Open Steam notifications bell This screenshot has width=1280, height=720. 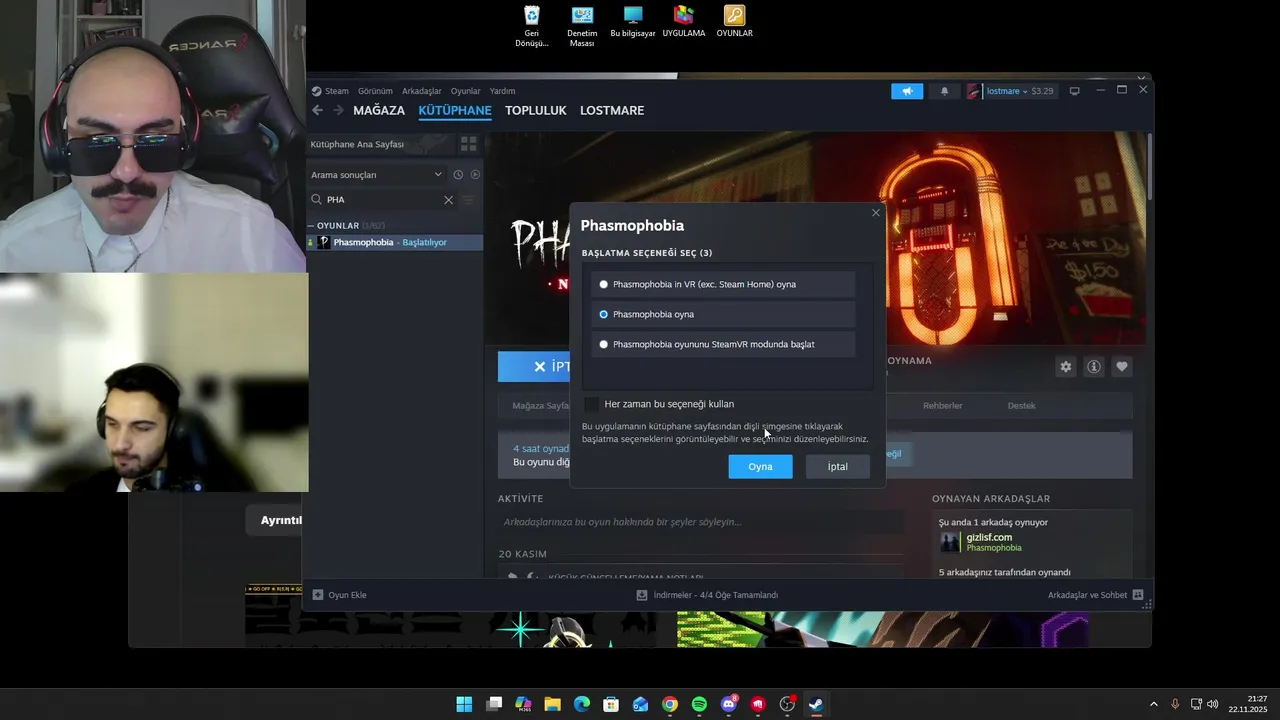(944, 91)
